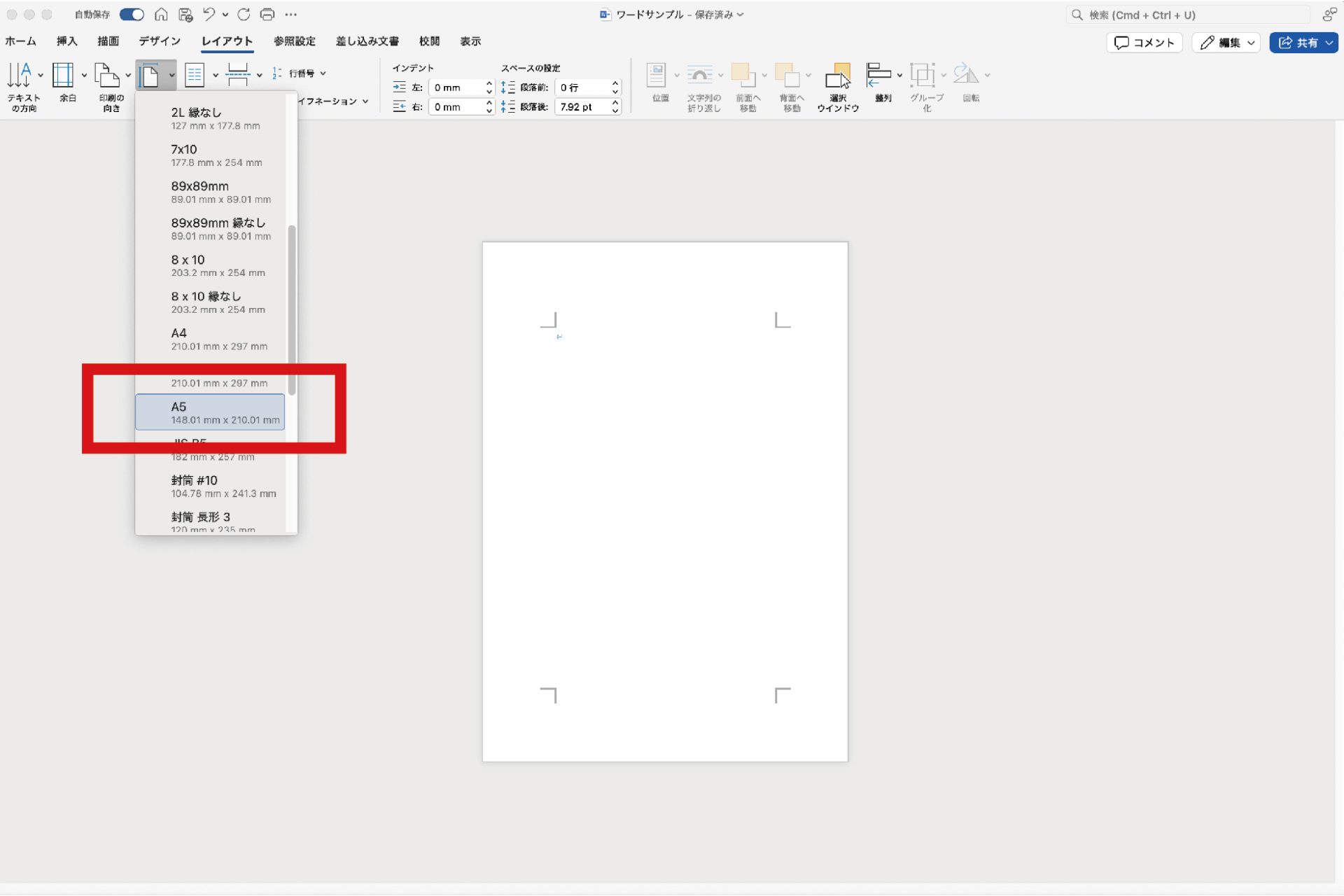
Task: Click the Align (整列) icon
Action: coord(878,76)
